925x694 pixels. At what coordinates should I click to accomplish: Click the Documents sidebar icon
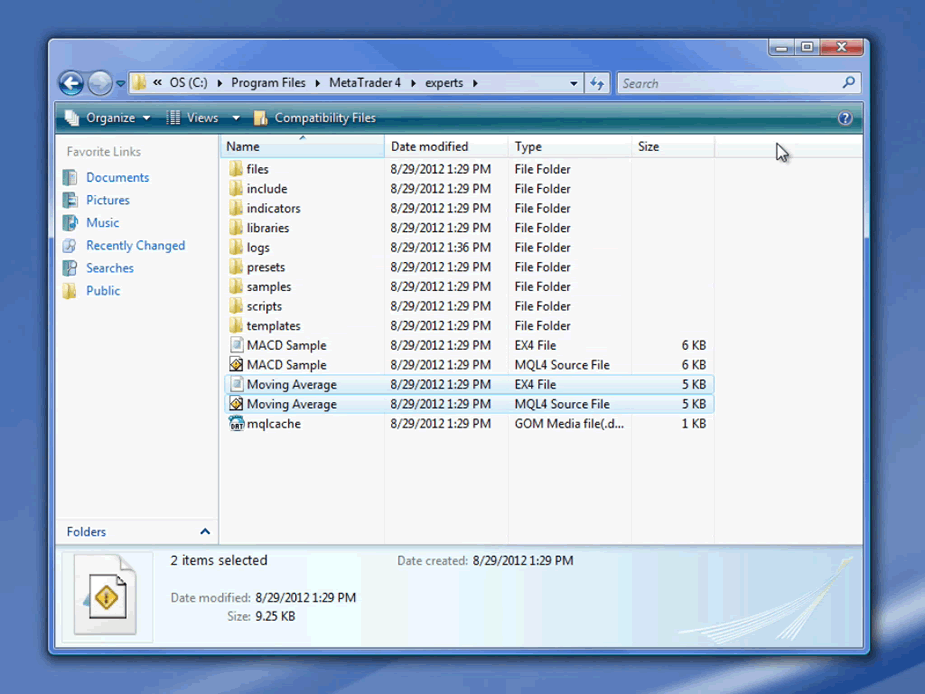tap(70, 177)
